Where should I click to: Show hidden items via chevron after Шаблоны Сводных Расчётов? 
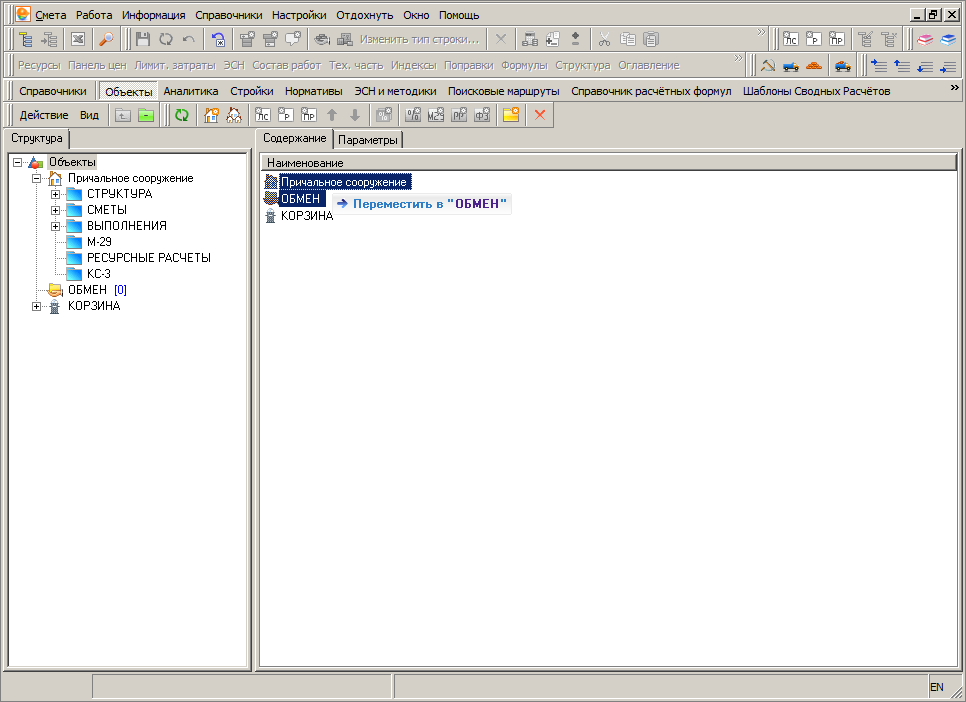[954, 88]
